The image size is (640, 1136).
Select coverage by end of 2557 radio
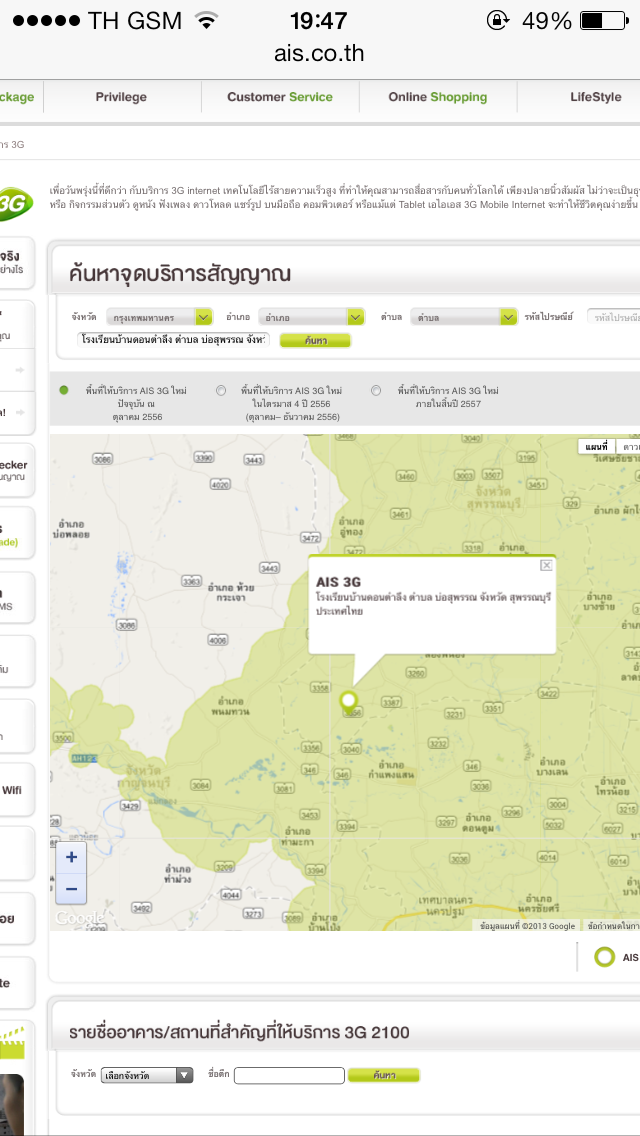[375, 390]
